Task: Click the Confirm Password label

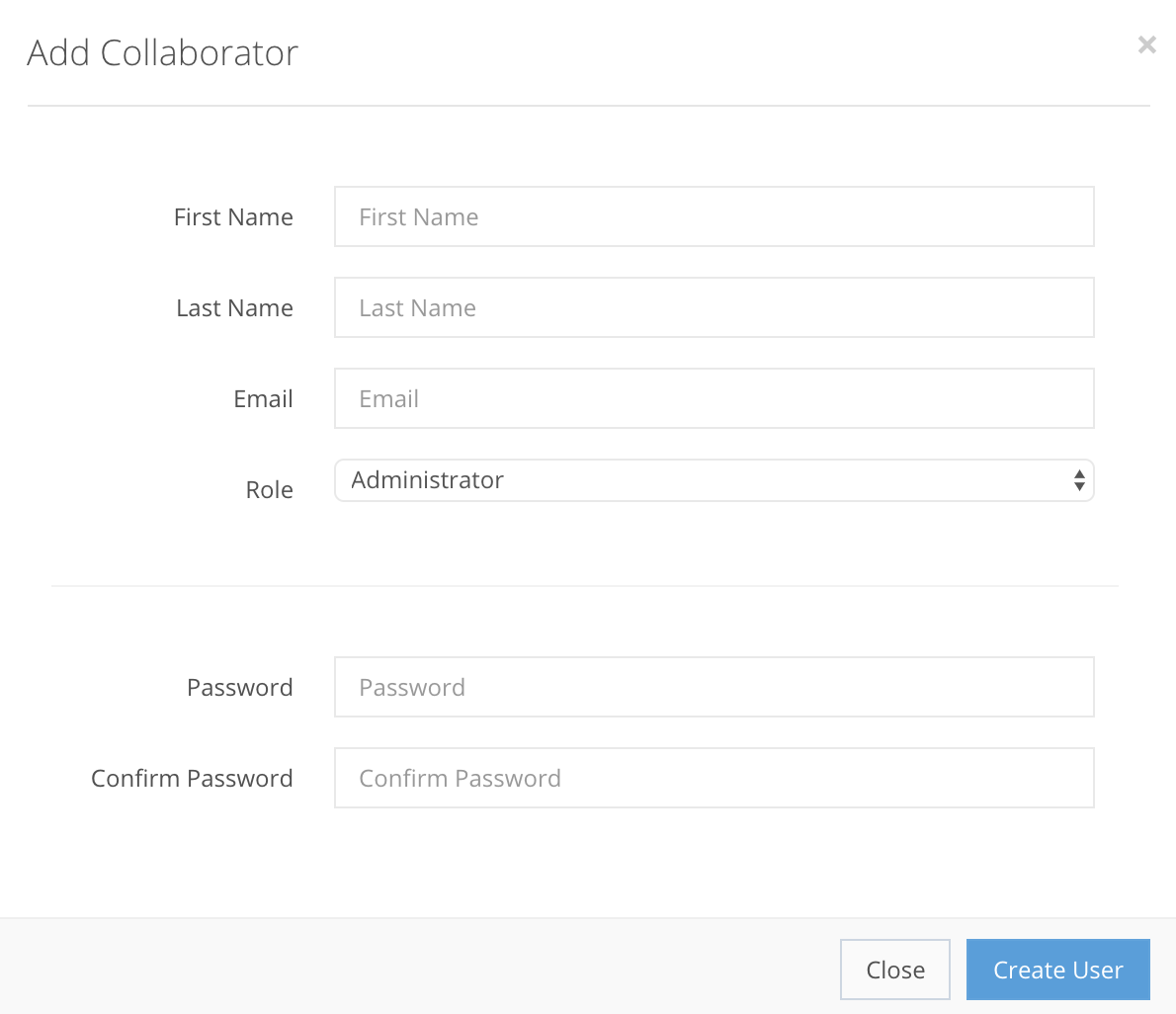Action: pos(192,778)
